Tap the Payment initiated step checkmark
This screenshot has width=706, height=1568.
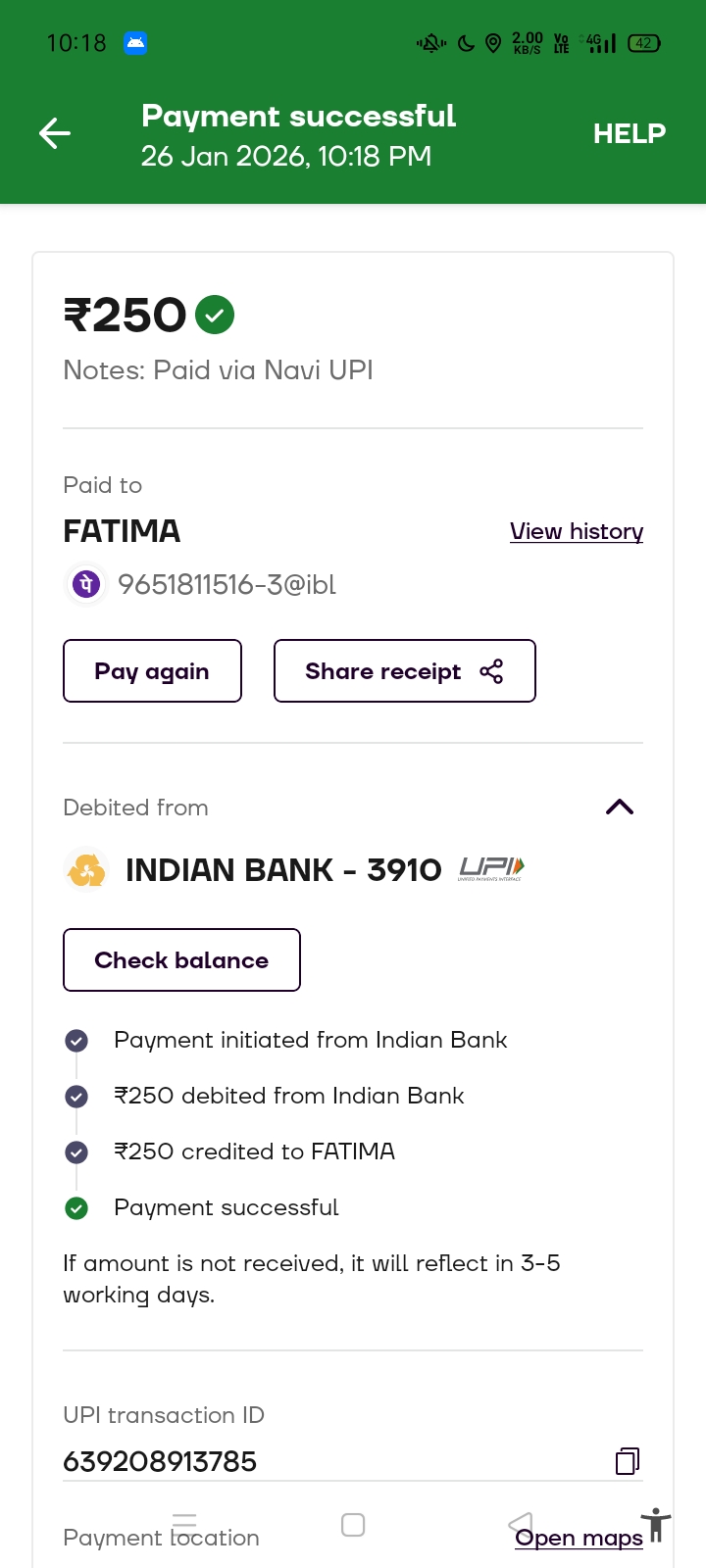pyautogui.click(x=76, y=1041)
